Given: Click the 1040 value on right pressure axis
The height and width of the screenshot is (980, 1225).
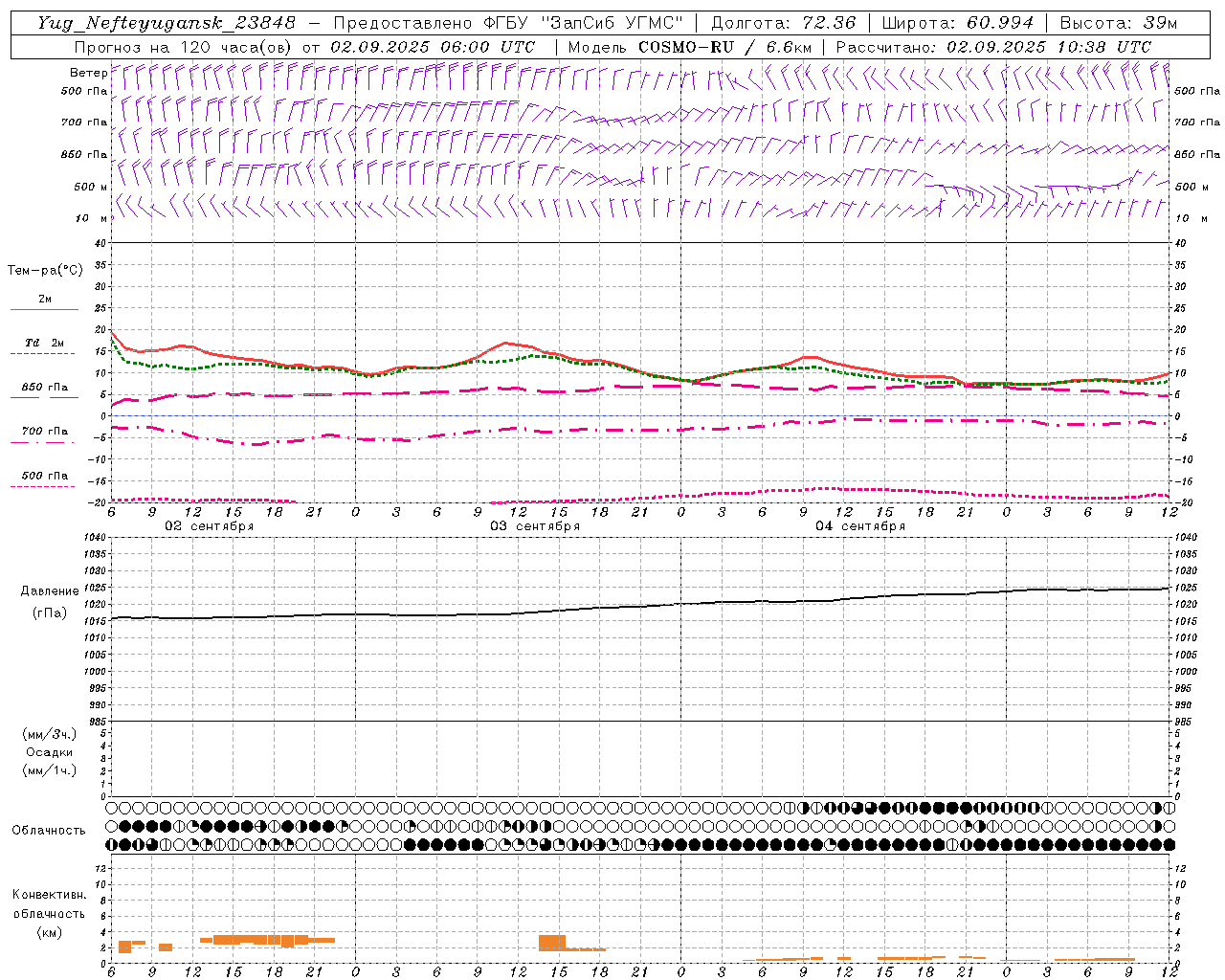Looking at the screenshot, I should coord(1187,537).
